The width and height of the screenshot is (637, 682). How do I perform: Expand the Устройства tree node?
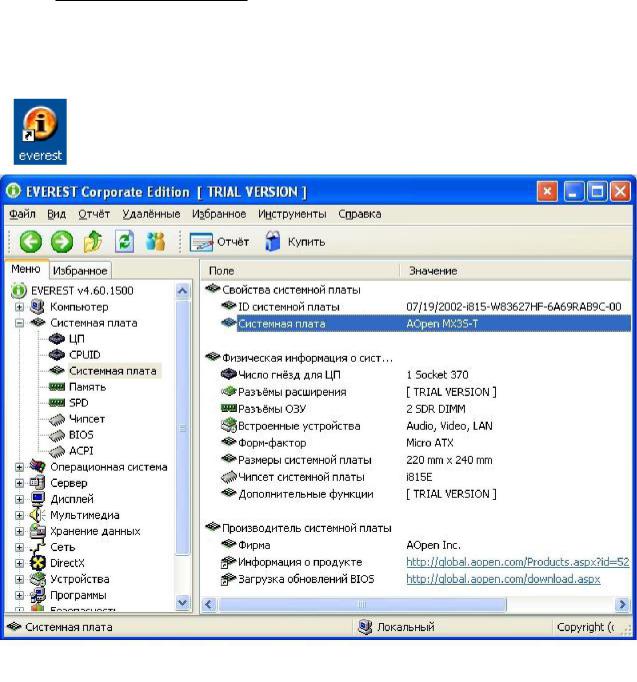(19, 579)
